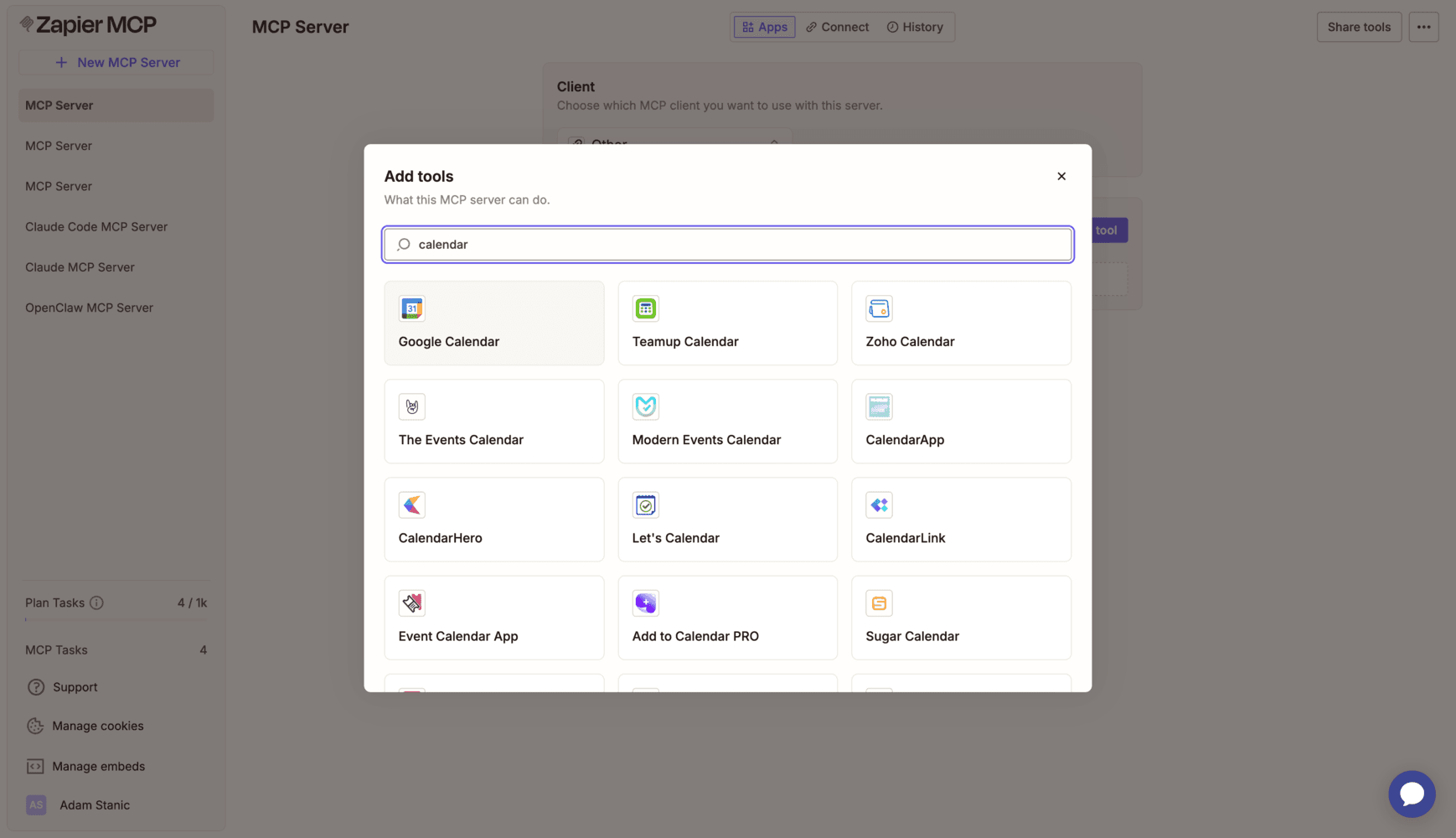
Task: Click the search magnifier icon
Action: coord(404,244)
